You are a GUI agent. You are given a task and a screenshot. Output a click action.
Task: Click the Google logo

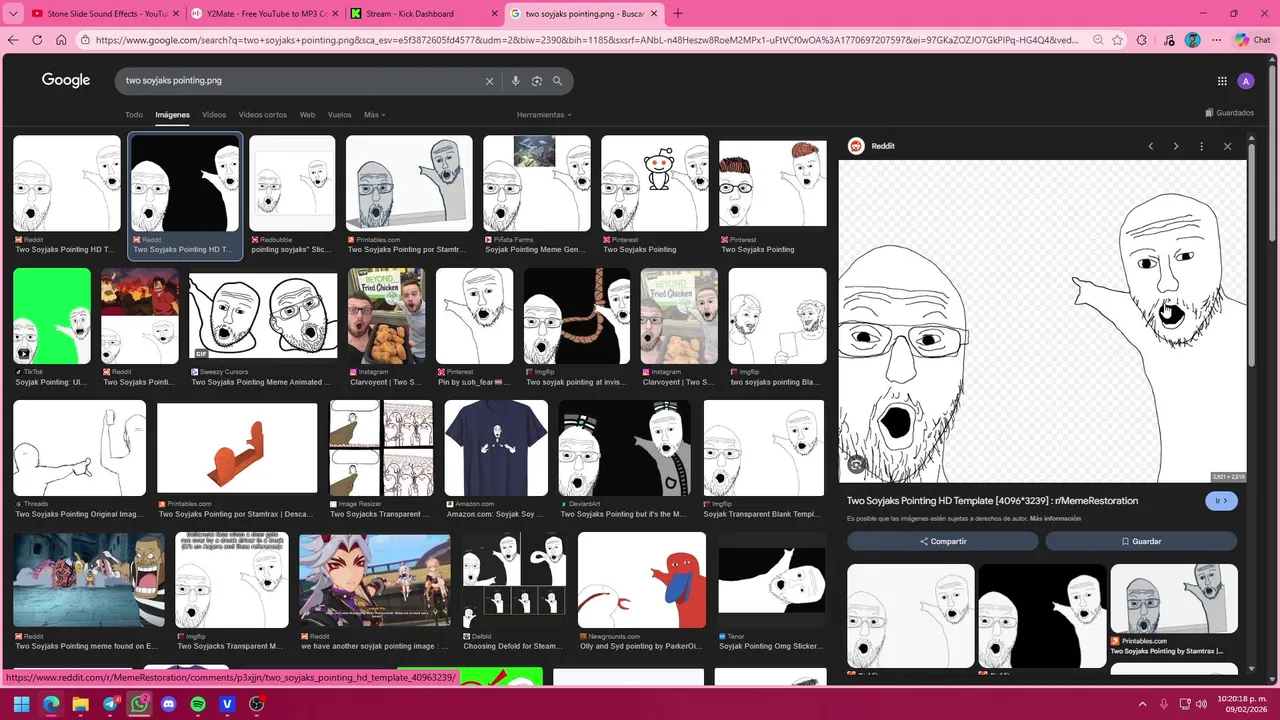pyautogui.click(x=66, y=81)
